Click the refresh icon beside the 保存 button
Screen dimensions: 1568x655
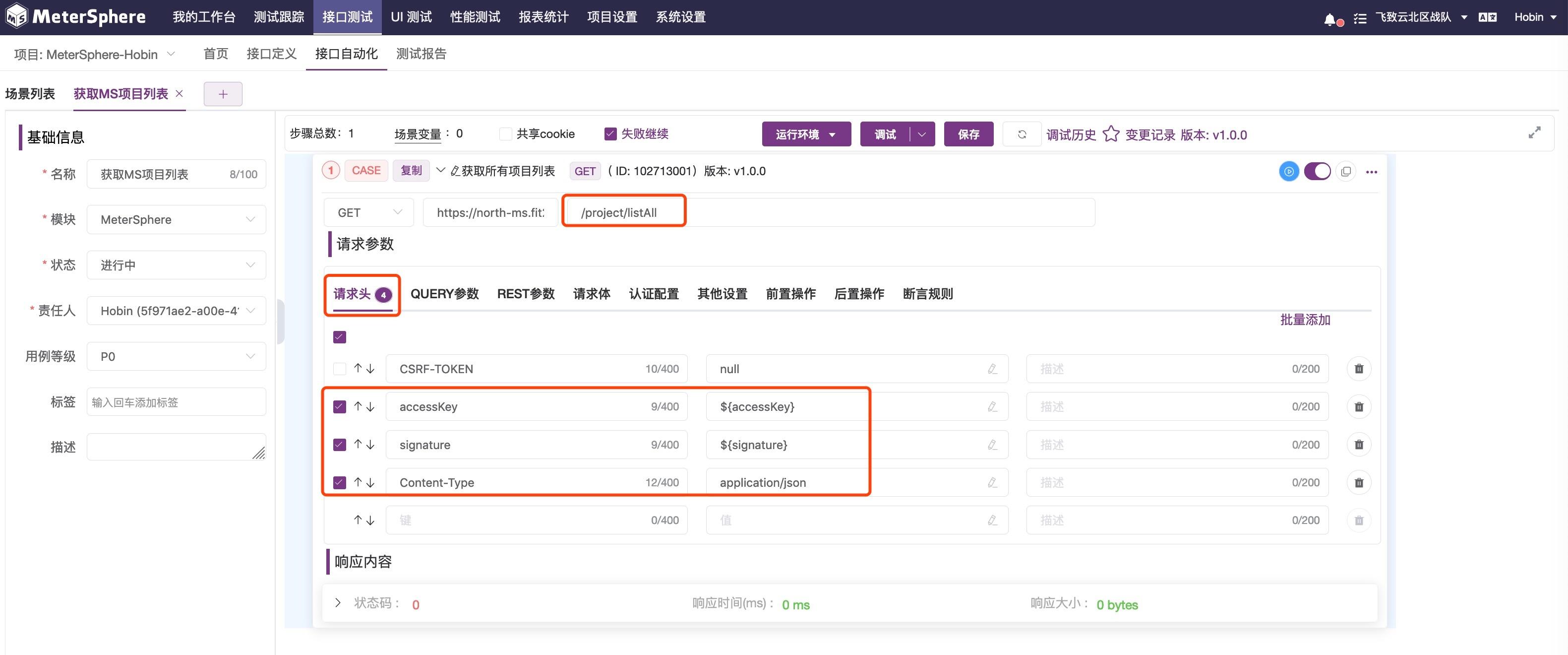tap(1022, 134)
